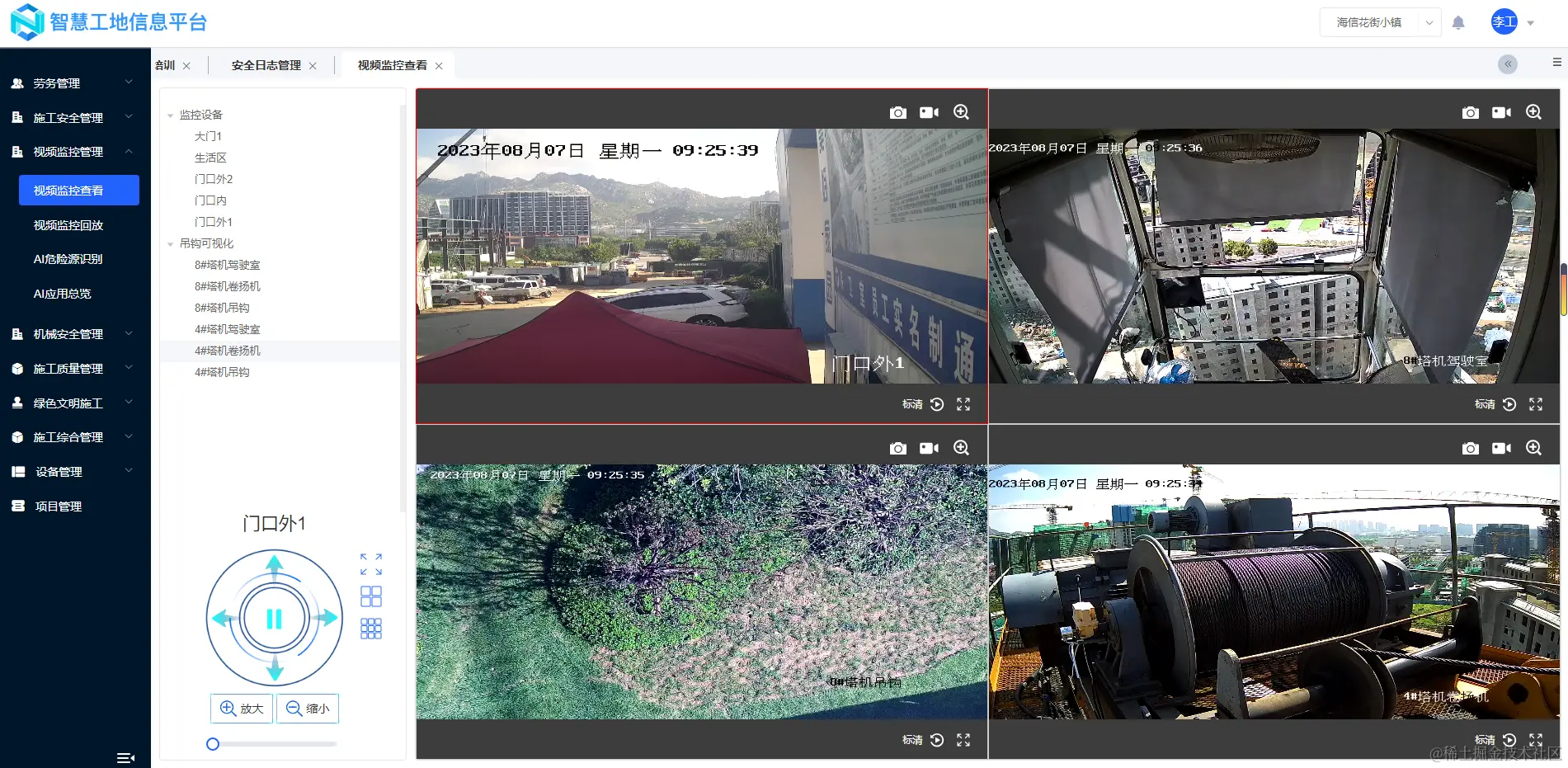The image size is (1568, 768).
Task: Select 生活区 camera in device tree
Action: 210,158
